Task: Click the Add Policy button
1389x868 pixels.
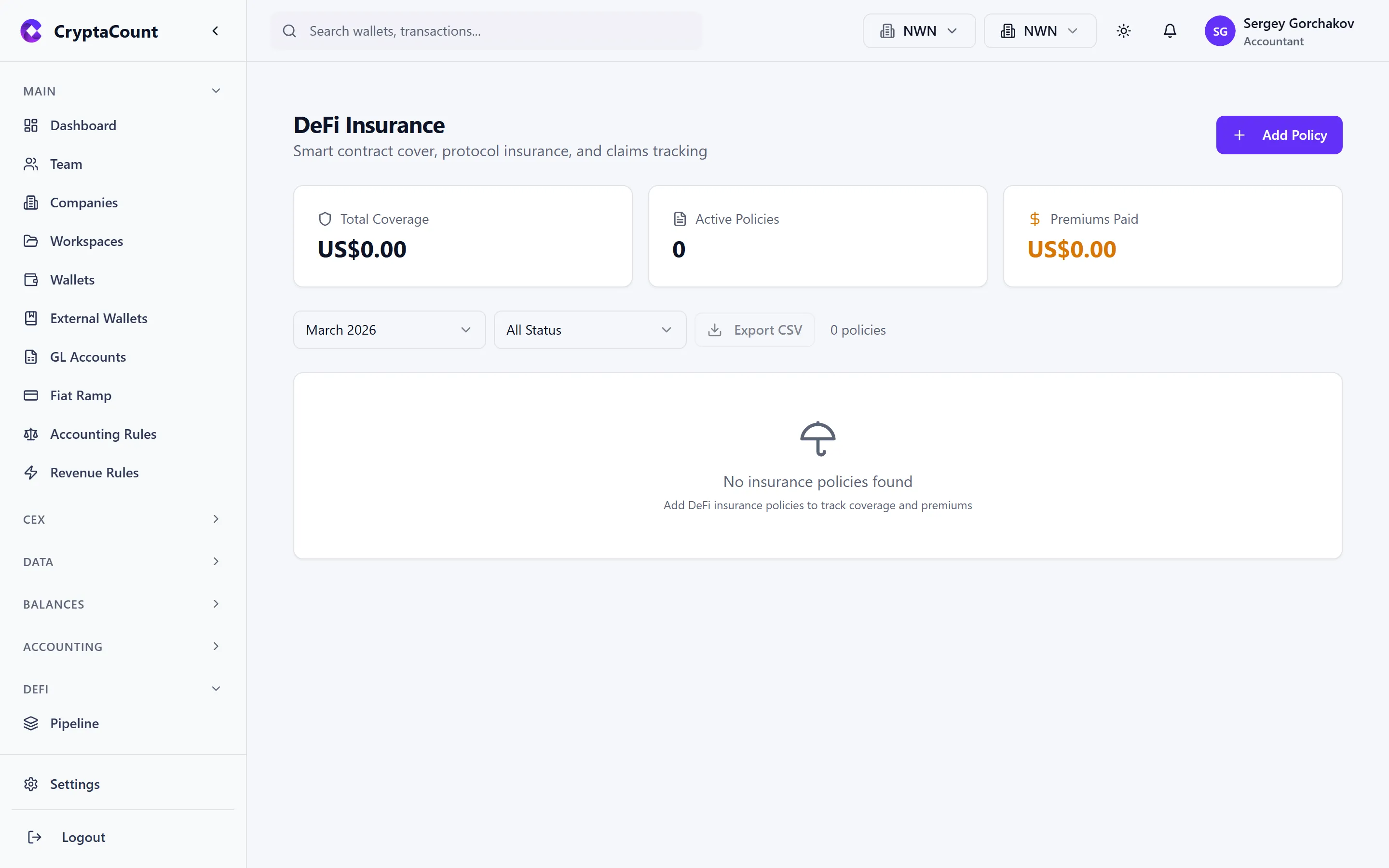Action: pyautogui.click(x=1279, y=135)
